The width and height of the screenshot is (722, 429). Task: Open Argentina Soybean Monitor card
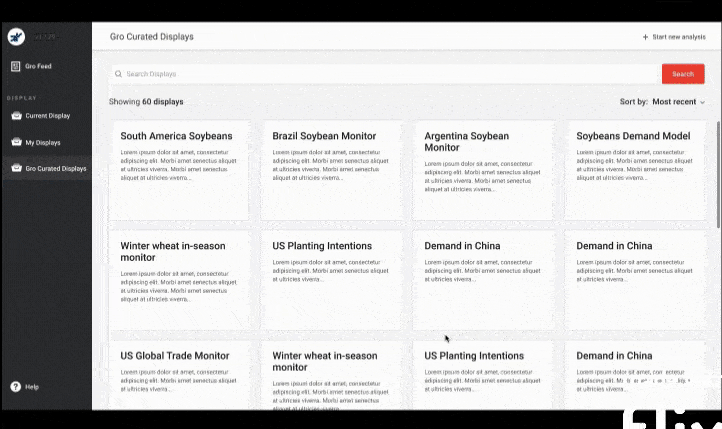pos(483,170)
